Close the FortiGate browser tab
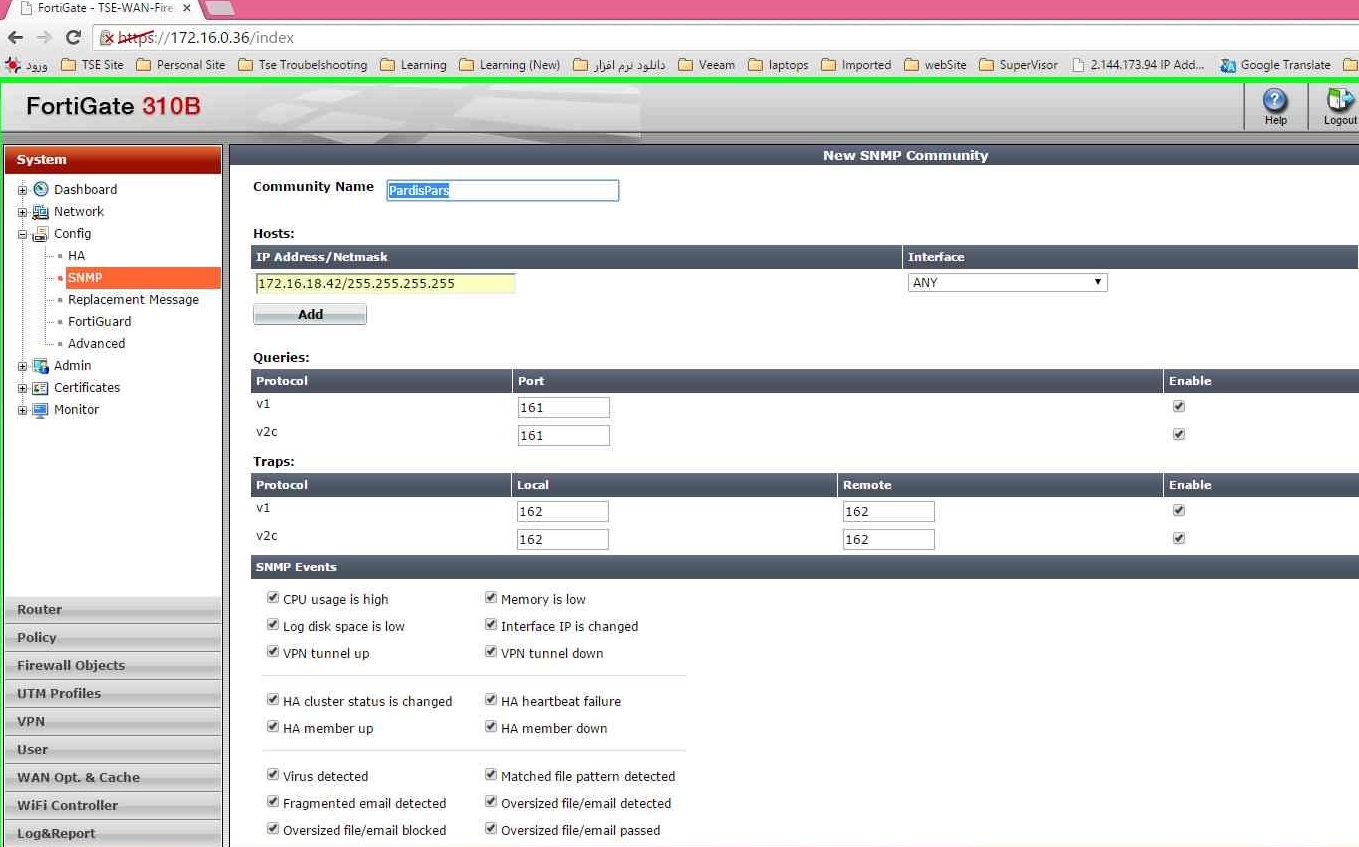 [x=186, y=8]
